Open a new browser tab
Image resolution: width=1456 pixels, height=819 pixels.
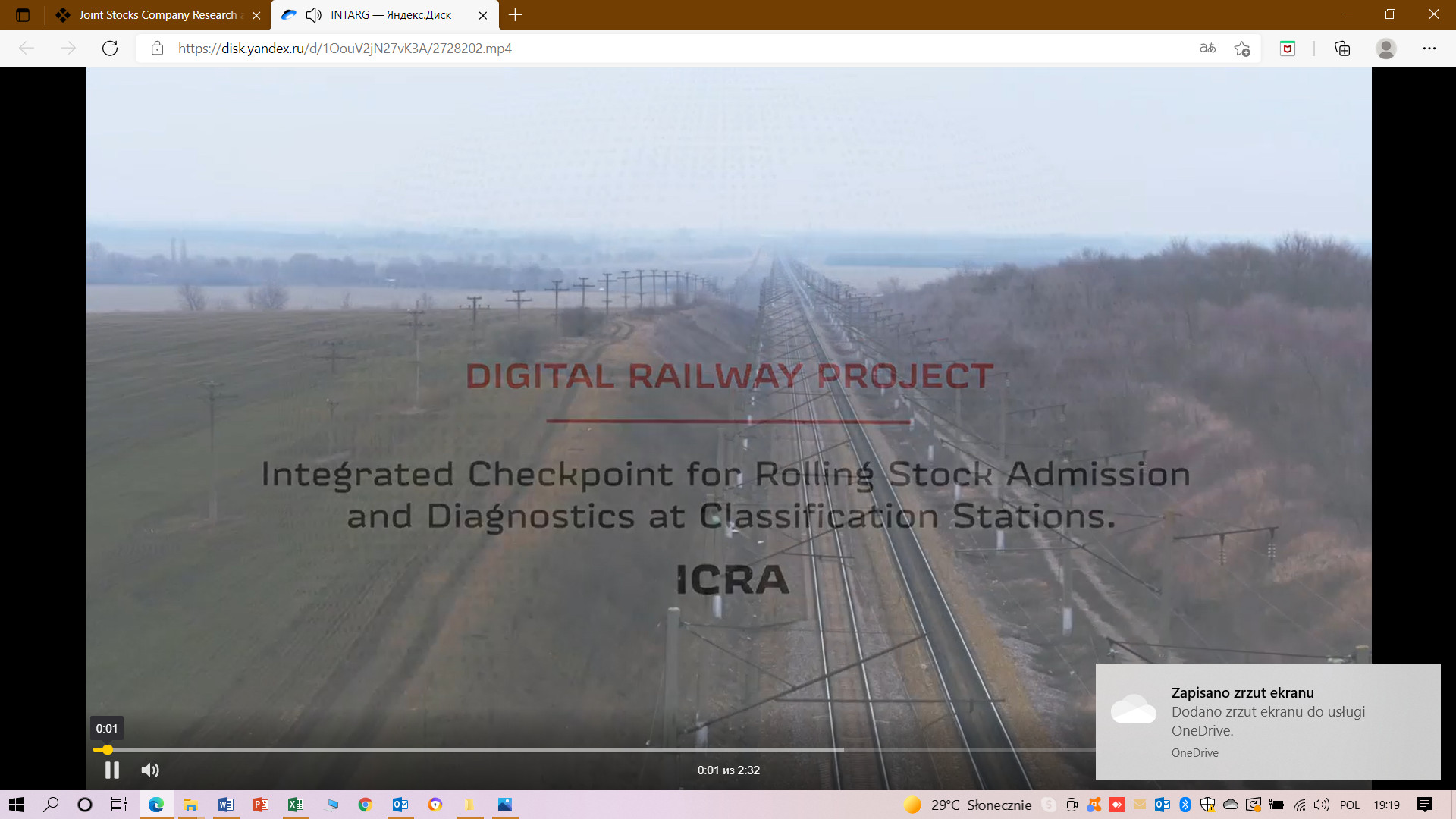click(x=515, y=15)
